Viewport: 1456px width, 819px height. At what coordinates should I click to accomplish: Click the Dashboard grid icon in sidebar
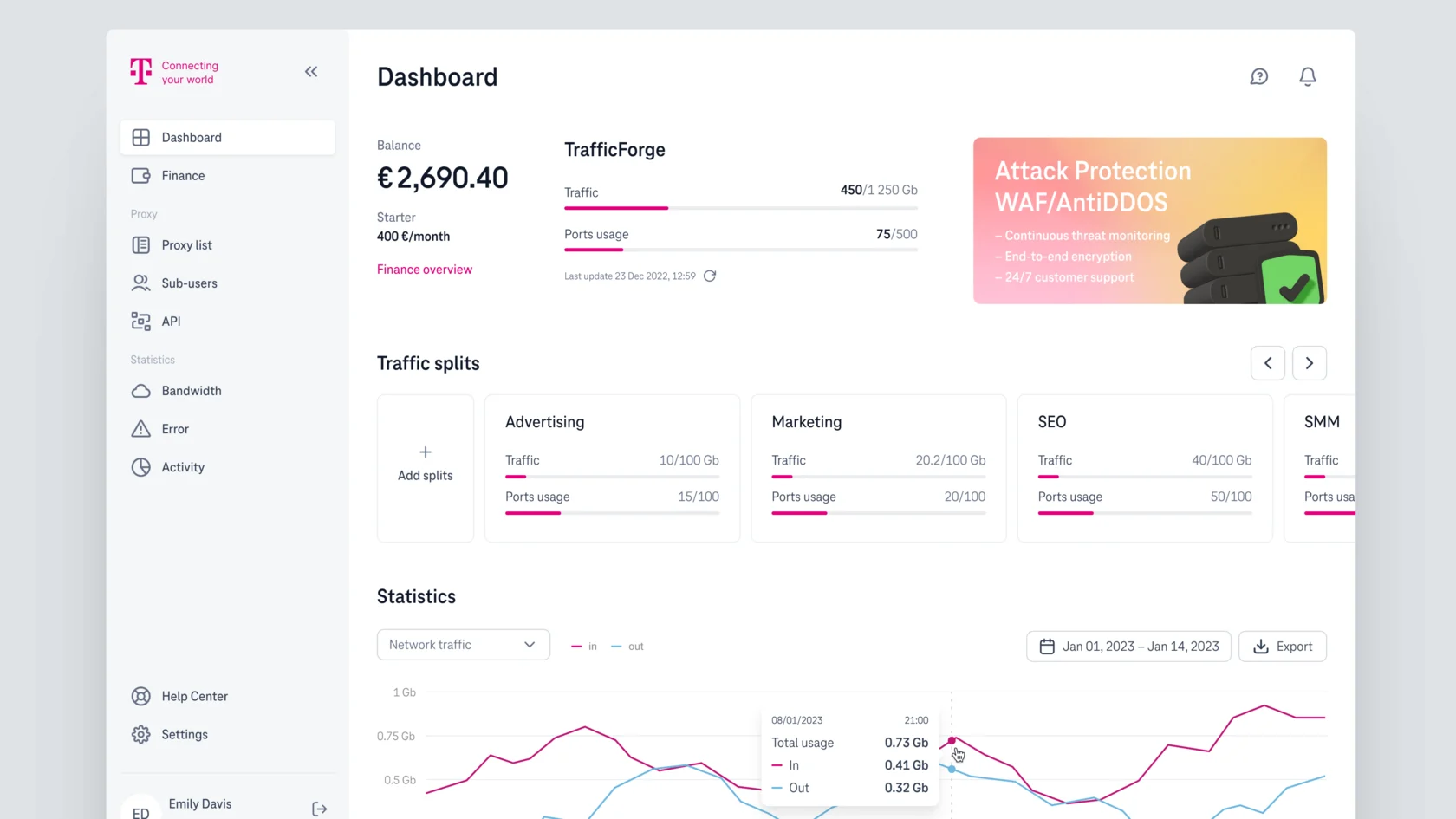tap(140, 138)
